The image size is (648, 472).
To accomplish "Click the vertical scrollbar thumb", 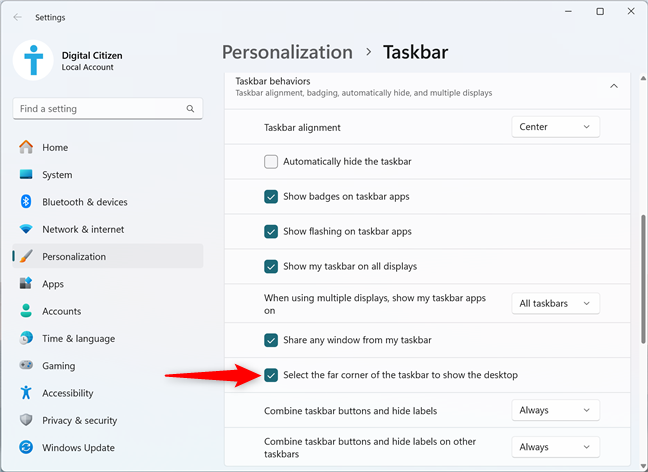I will point(643,279).
